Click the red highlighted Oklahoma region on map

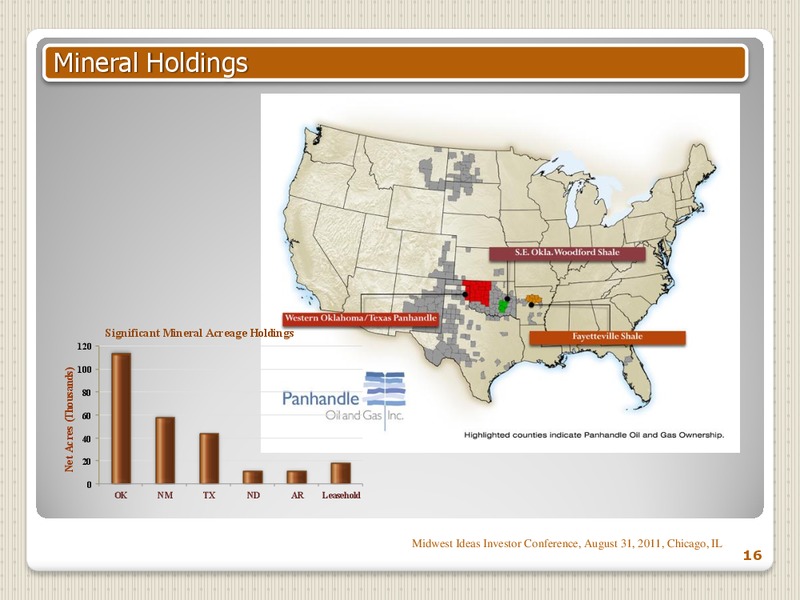click(x=479, y=291)
